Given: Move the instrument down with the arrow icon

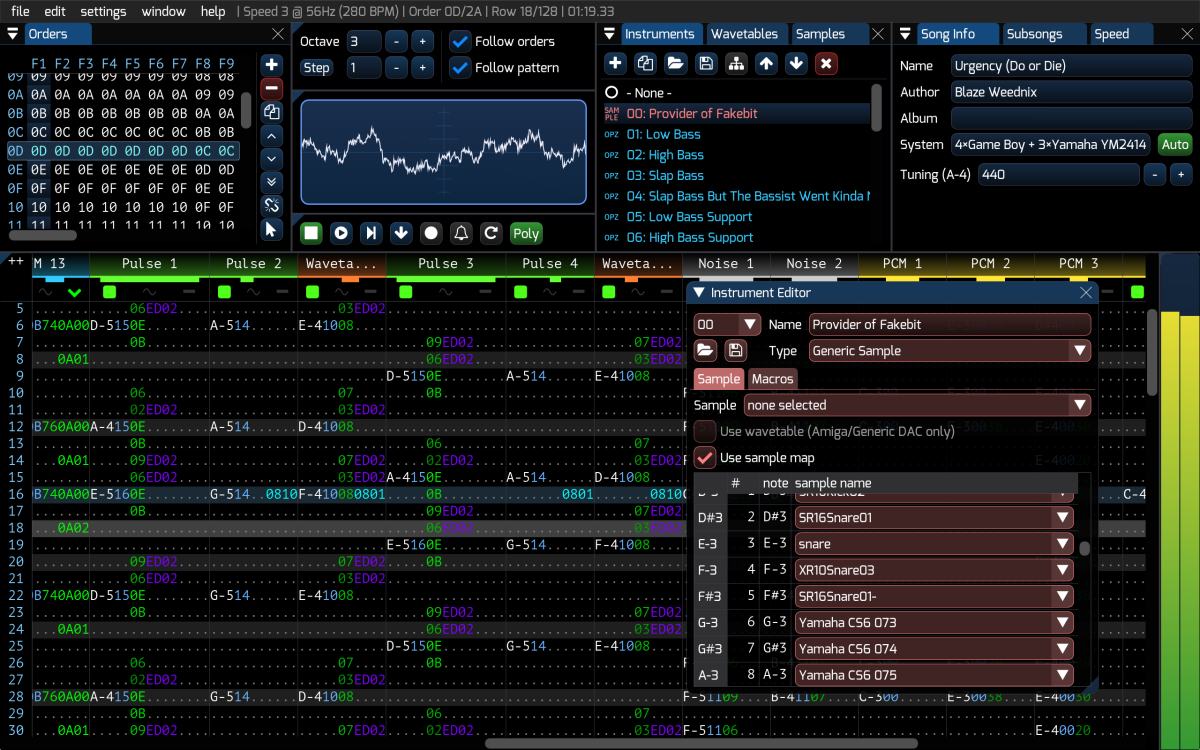Looking at the screenshot, I should pyautogui.click(x=796, y=64).
